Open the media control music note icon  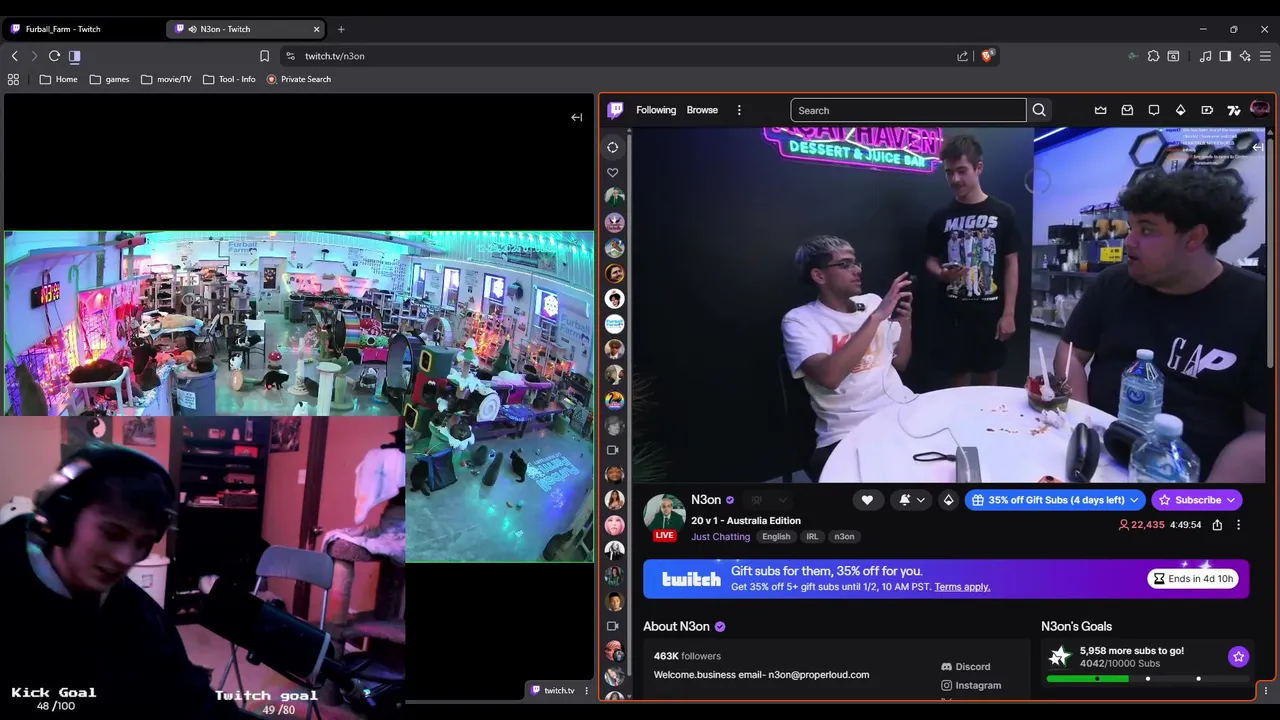point(1205,56)
